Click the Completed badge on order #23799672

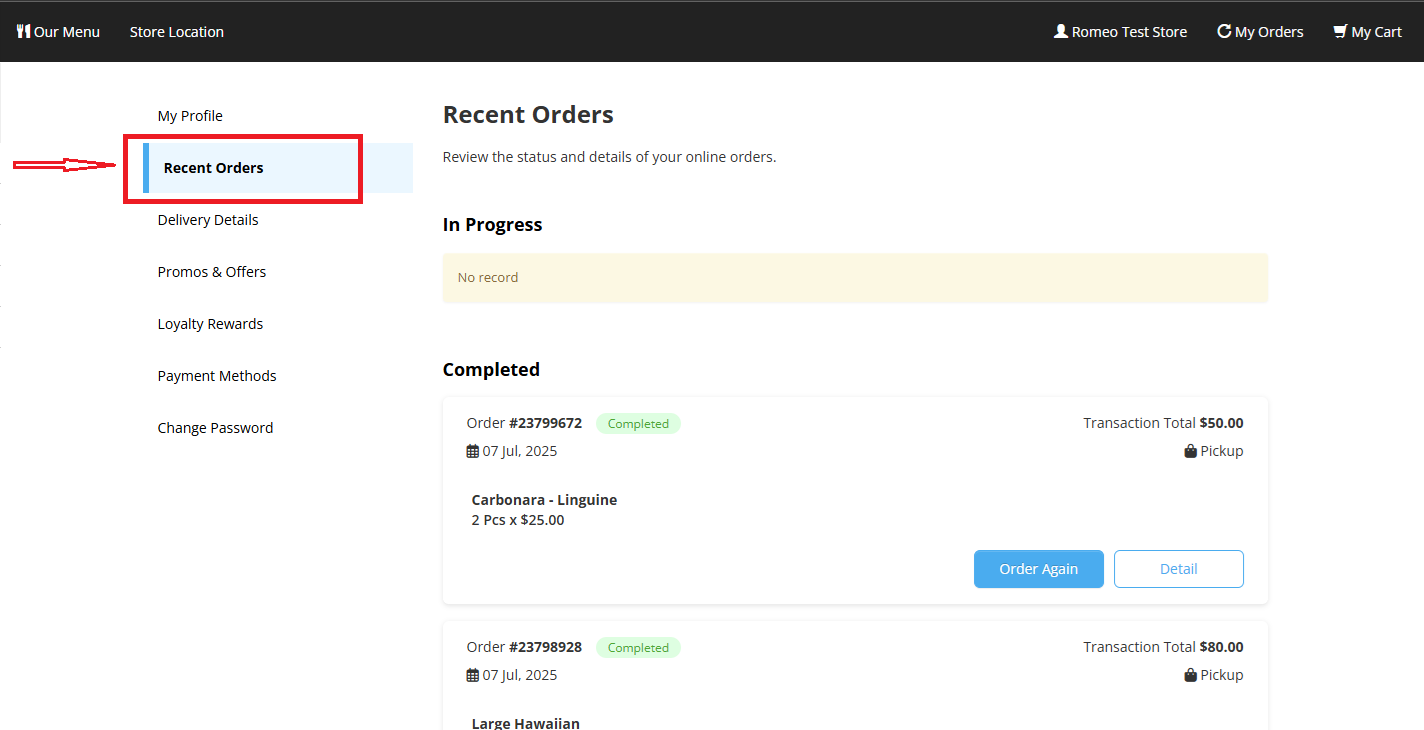(638, 423)
